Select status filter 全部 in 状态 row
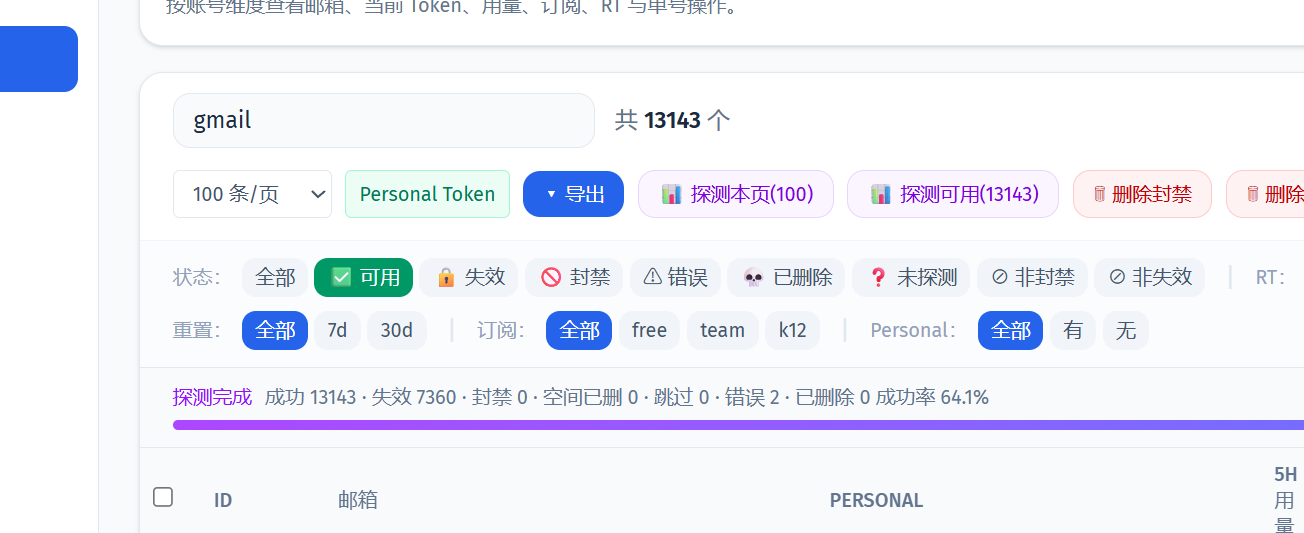1304x533 pixels. click(275, 277)
